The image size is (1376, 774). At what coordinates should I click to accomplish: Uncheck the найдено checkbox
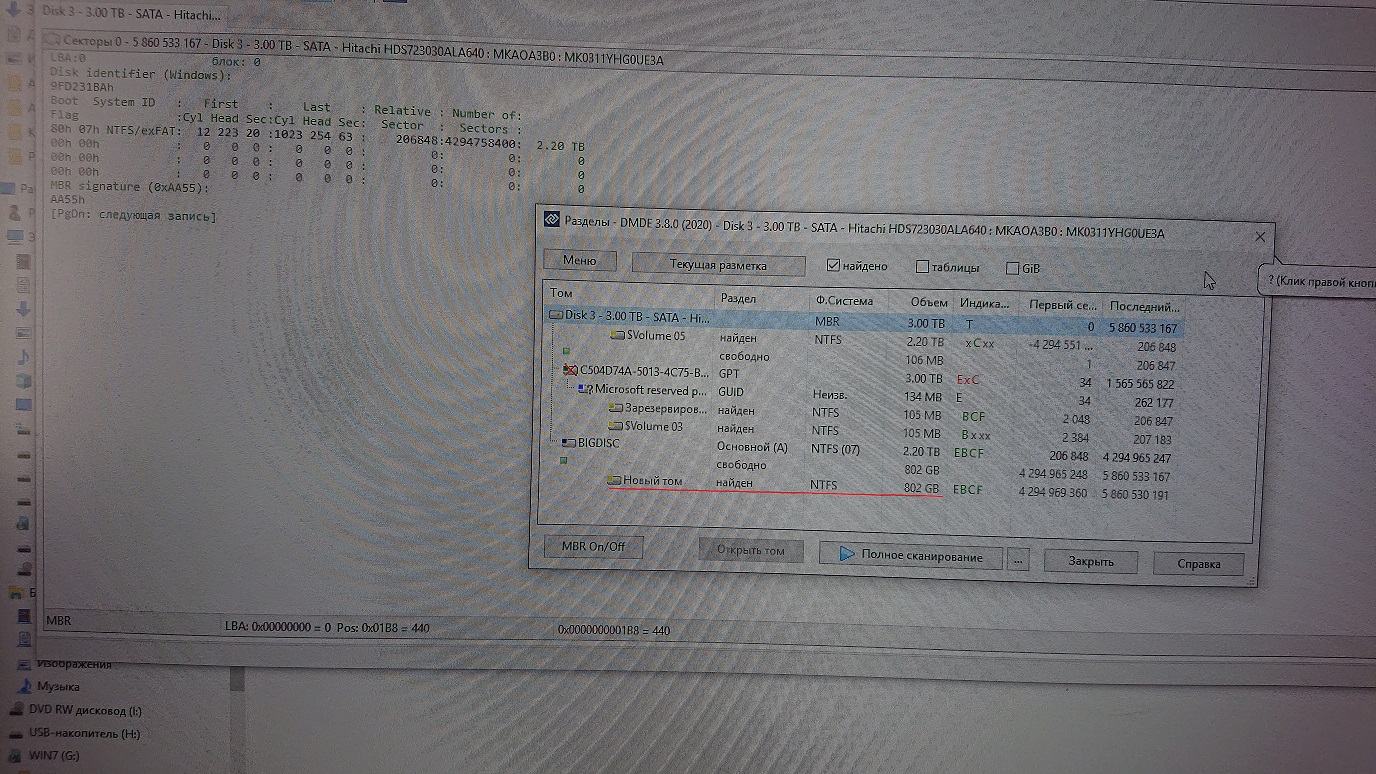click(x=833, y=266)
